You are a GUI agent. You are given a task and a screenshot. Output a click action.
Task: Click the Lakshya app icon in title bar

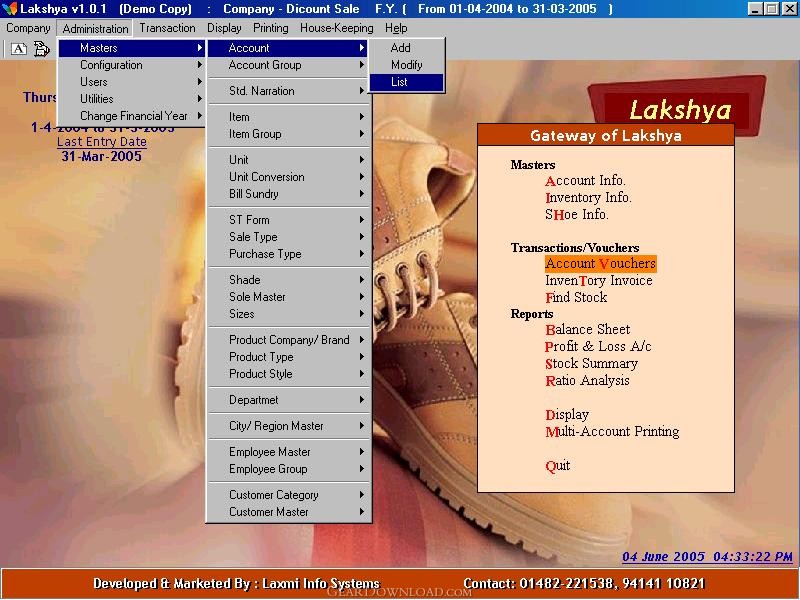click(x=9, y=9)
